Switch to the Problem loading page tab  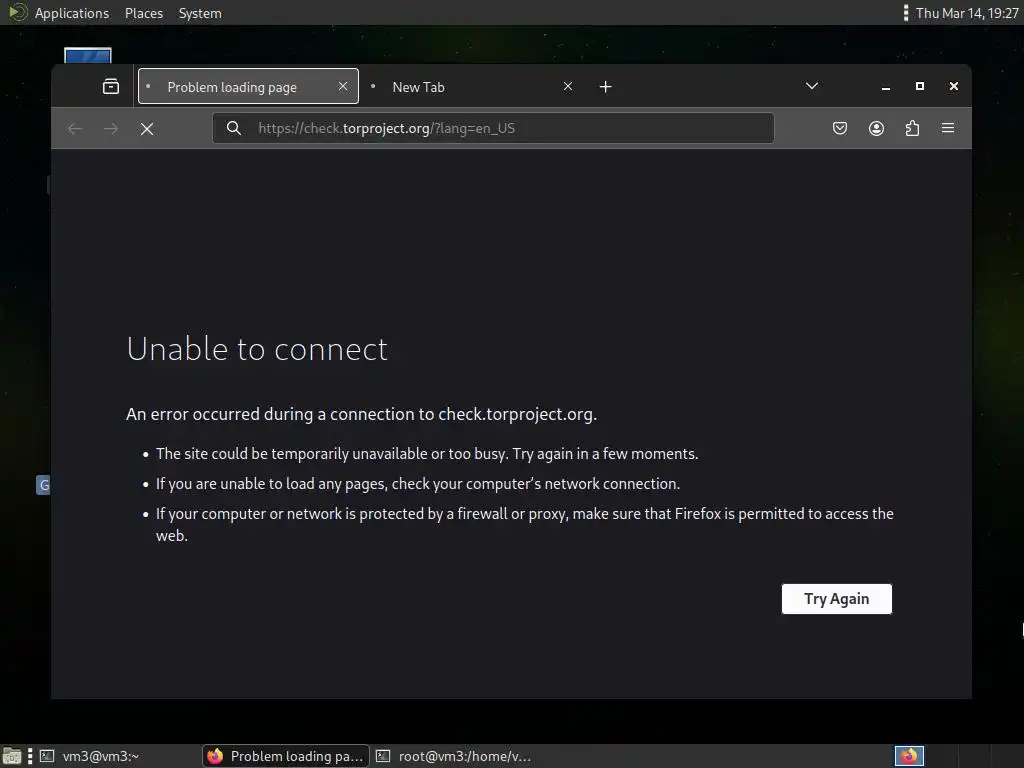[248, 86]
